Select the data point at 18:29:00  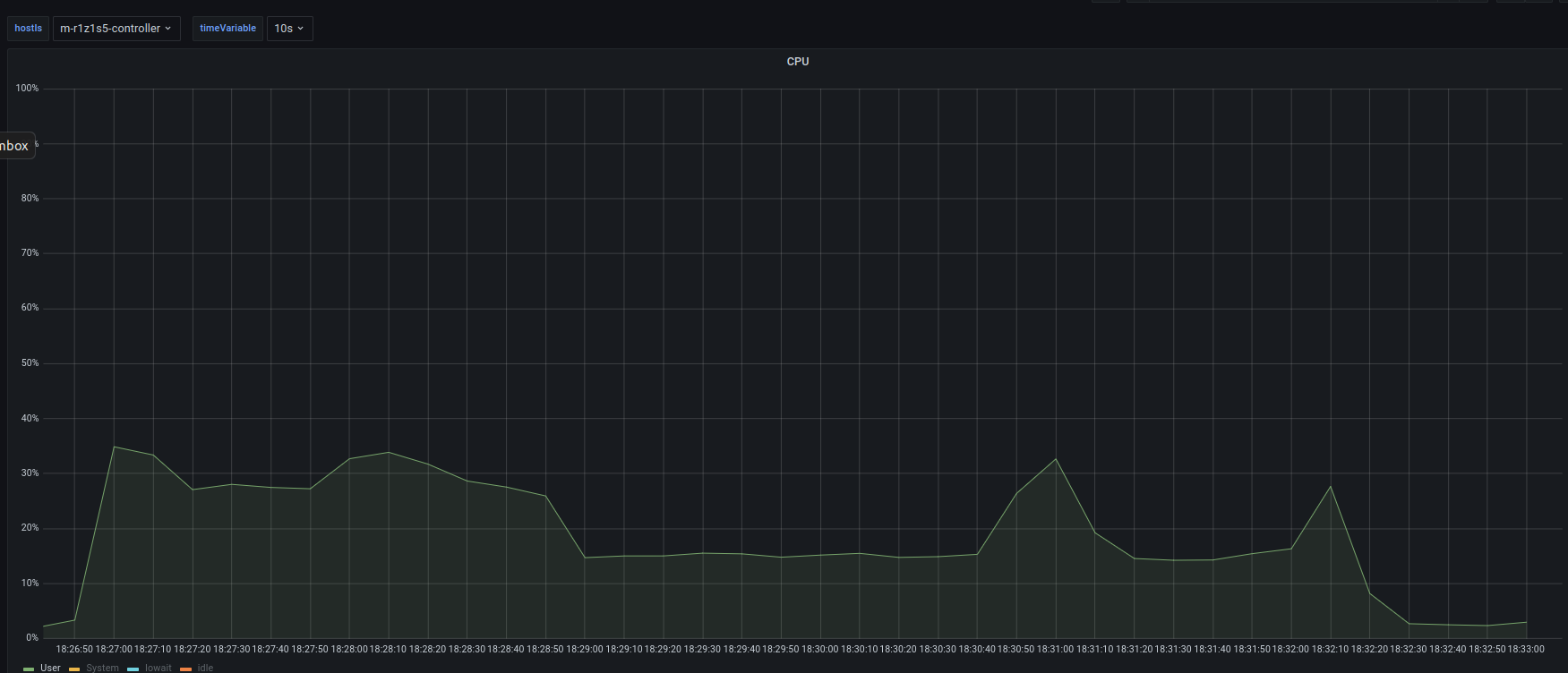[585, 558]
